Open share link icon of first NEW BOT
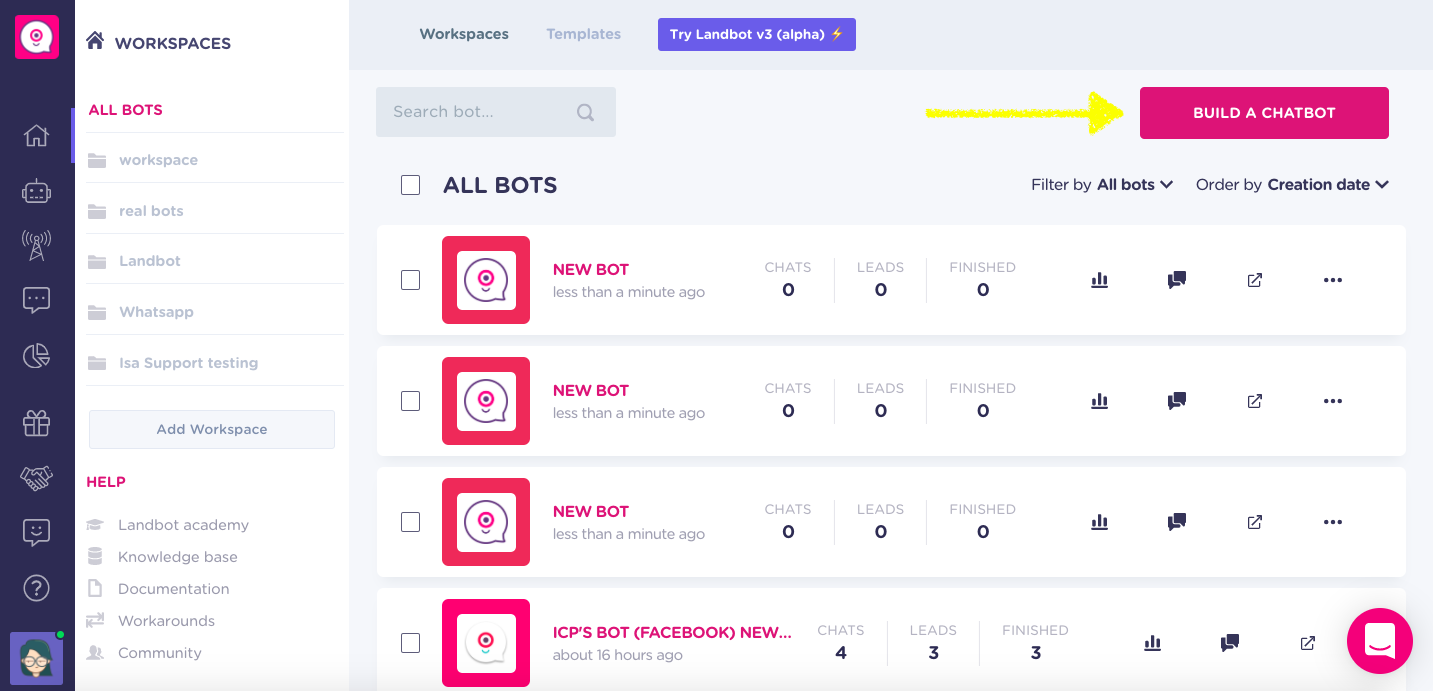 (1255, 280)
